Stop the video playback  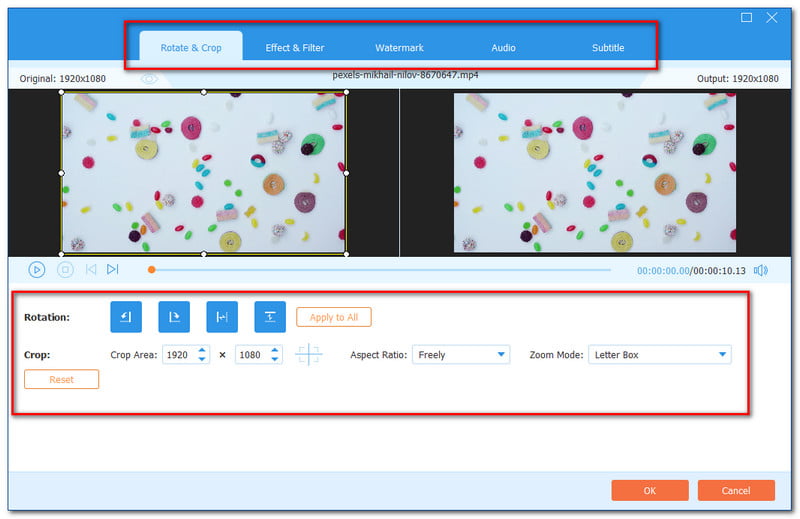[x=65, y=269]
